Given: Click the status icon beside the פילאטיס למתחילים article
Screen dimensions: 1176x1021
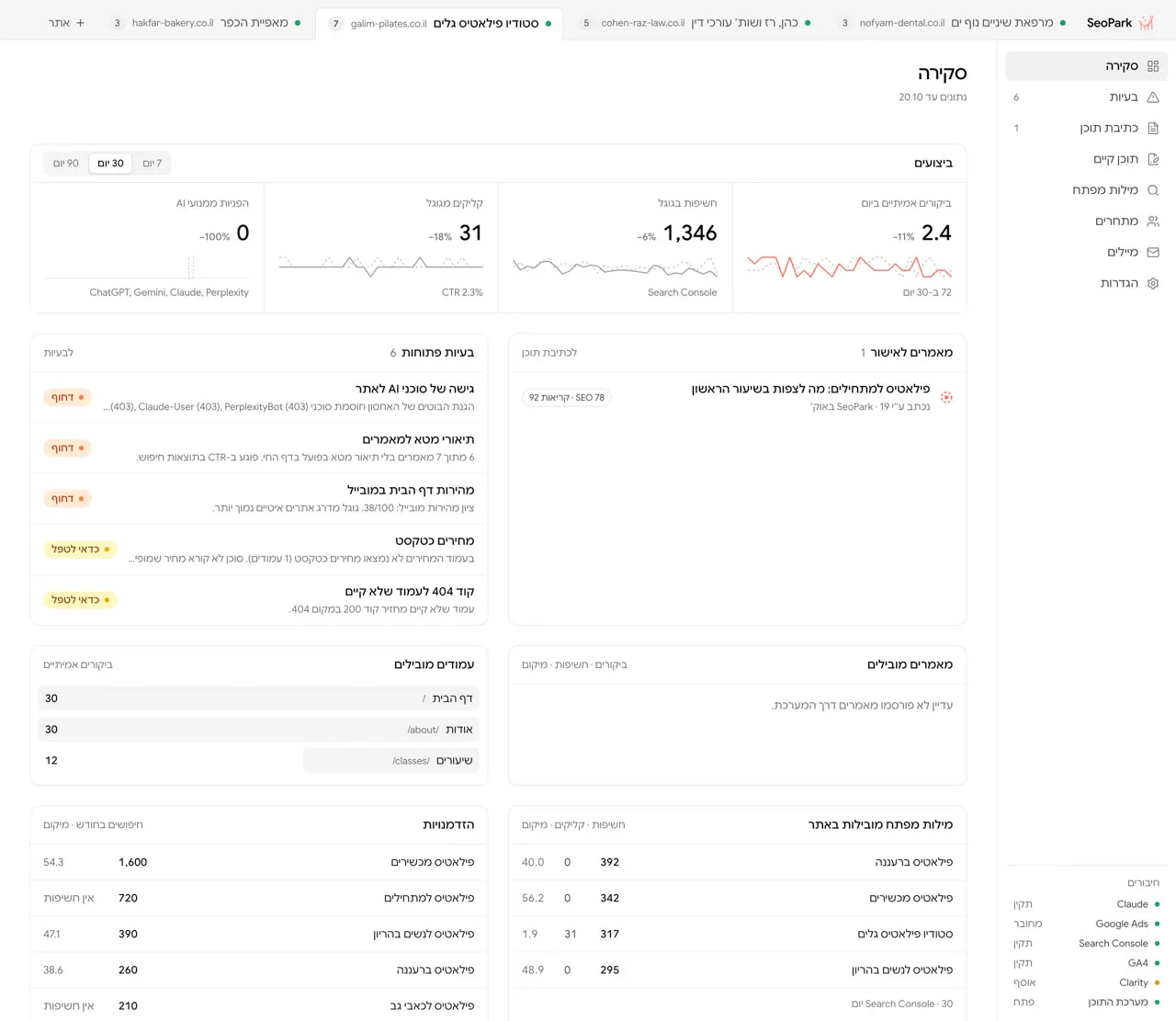Looking at the screenshot, I should point(946,397).
